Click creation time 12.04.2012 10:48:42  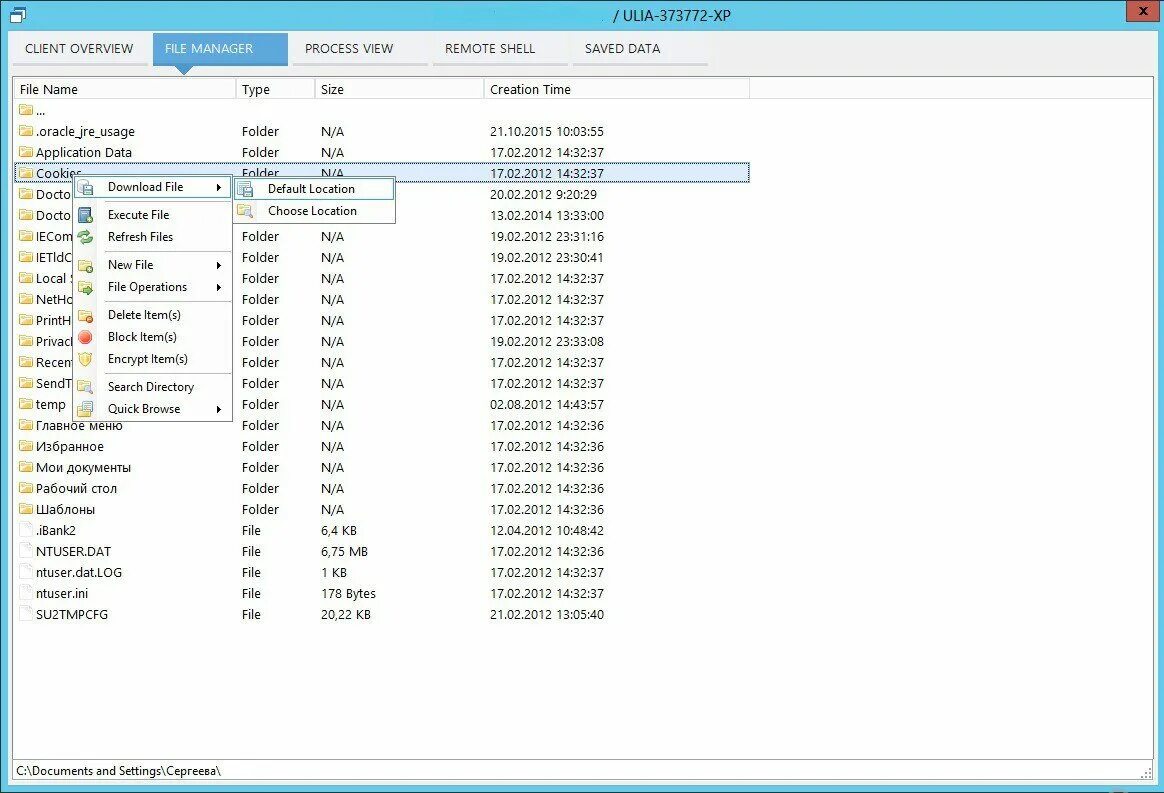pyautogui.click(x=547, y=531)
